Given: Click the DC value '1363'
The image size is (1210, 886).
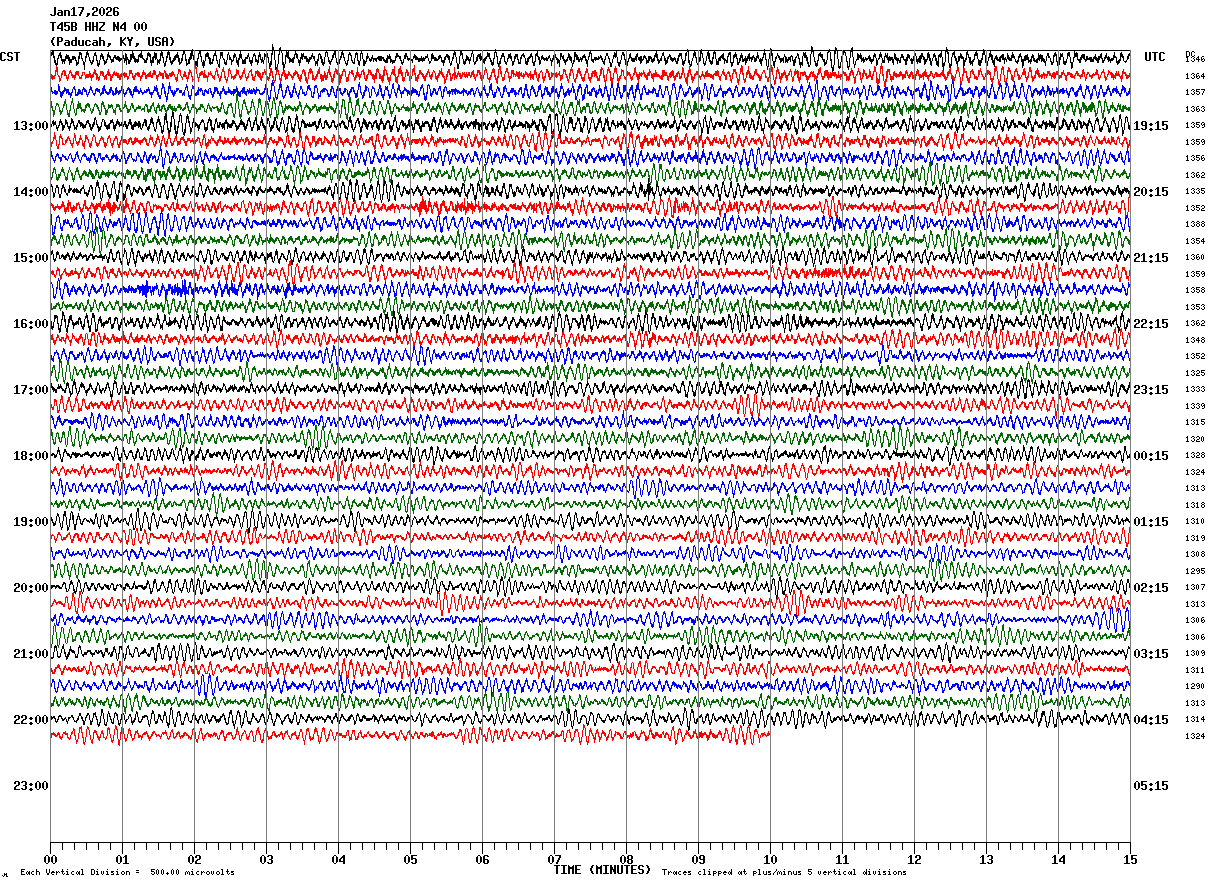Looking at the screenshot, I should (x=1195, y=109).
